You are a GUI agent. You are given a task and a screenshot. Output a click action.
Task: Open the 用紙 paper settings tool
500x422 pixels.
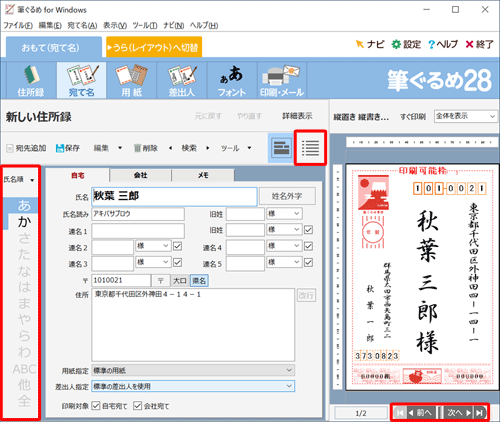tap(132, 80)
